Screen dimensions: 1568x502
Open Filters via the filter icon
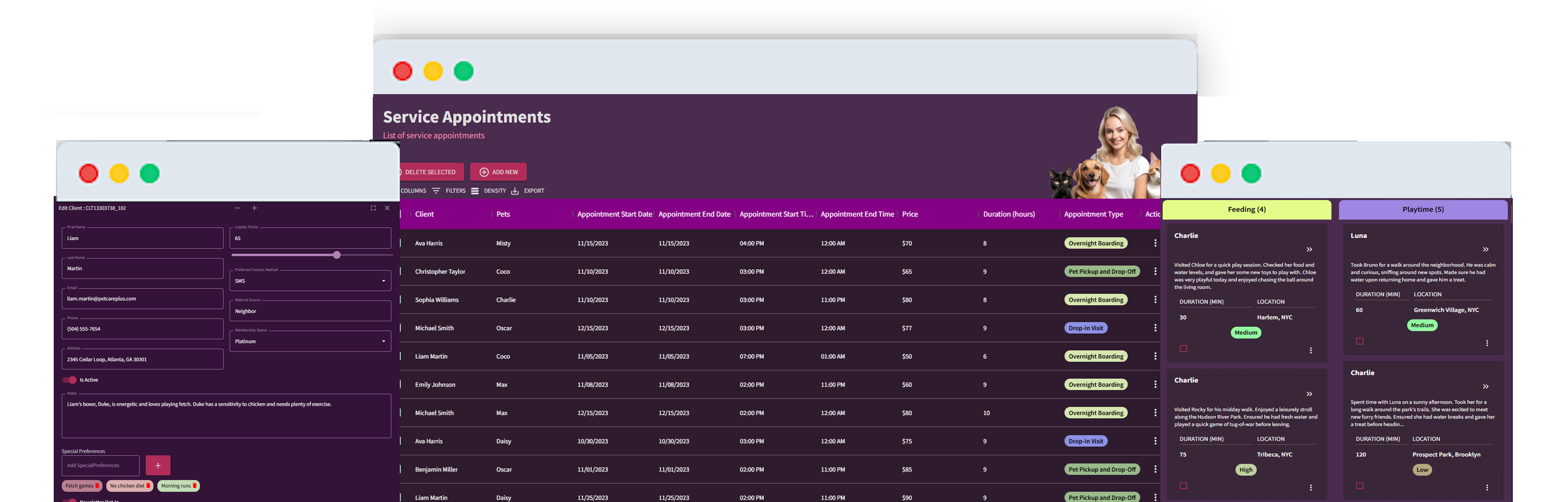click(436, 191)
